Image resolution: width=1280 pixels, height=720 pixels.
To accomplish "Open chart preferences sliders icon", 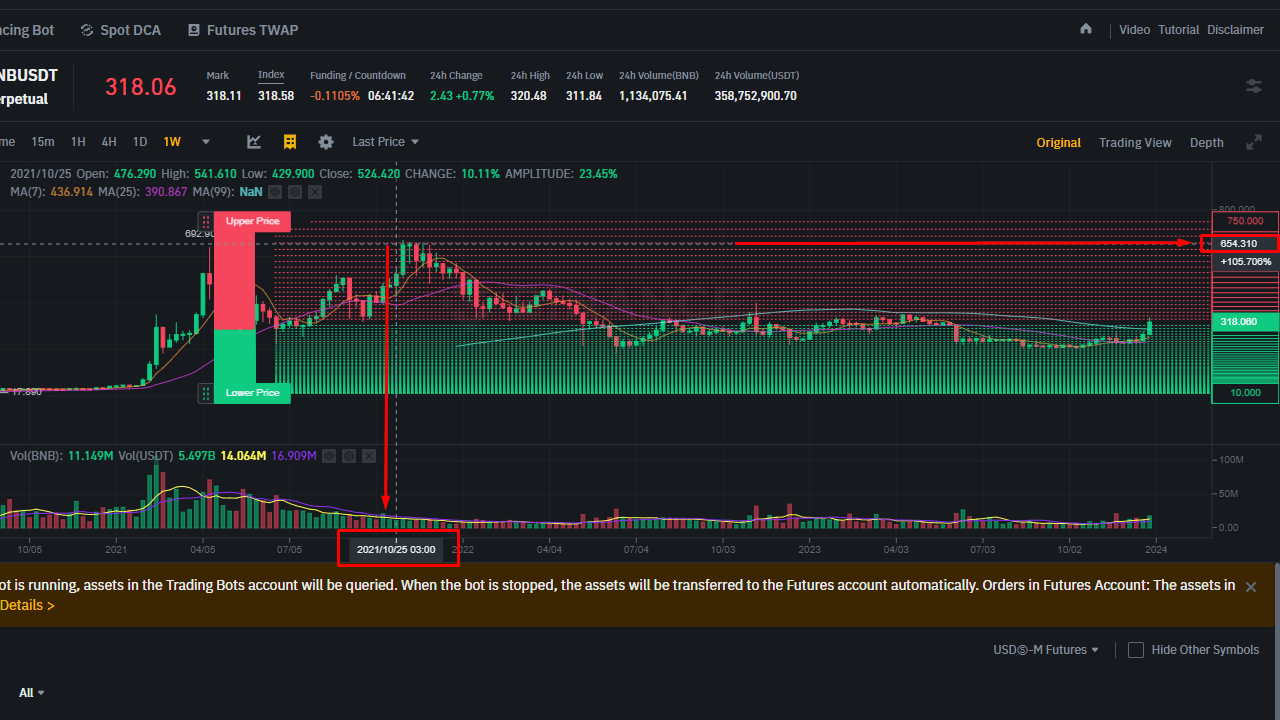I will (x=1254, y=86).
